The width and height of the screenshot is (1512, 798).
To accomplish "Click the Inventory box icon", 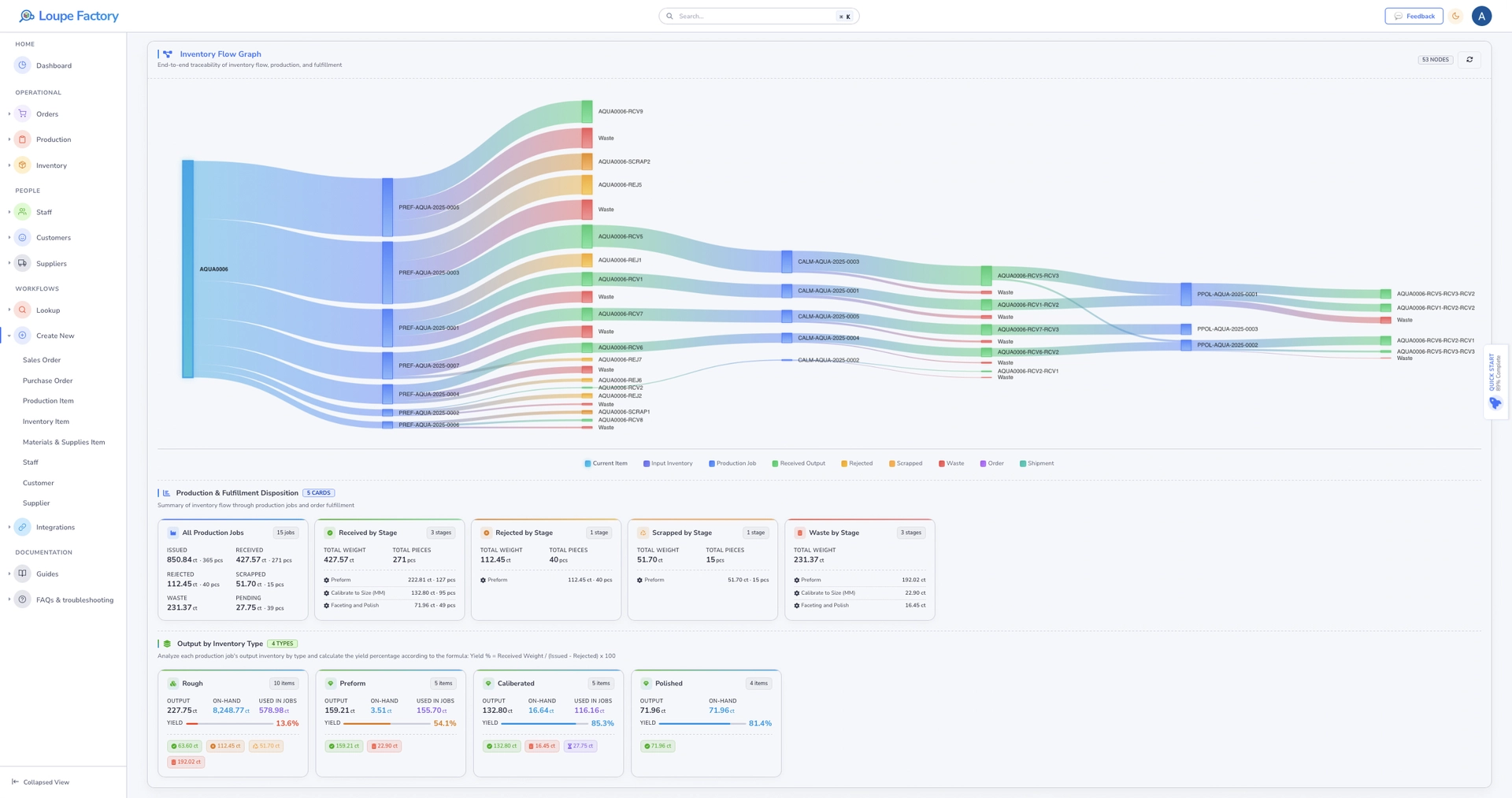I will coord(23,165).
